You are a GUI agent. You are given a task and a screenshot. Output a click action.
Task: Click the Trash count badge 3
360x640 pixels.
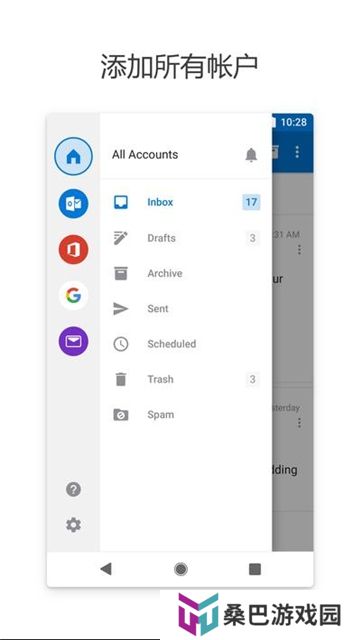click(253, 379)
